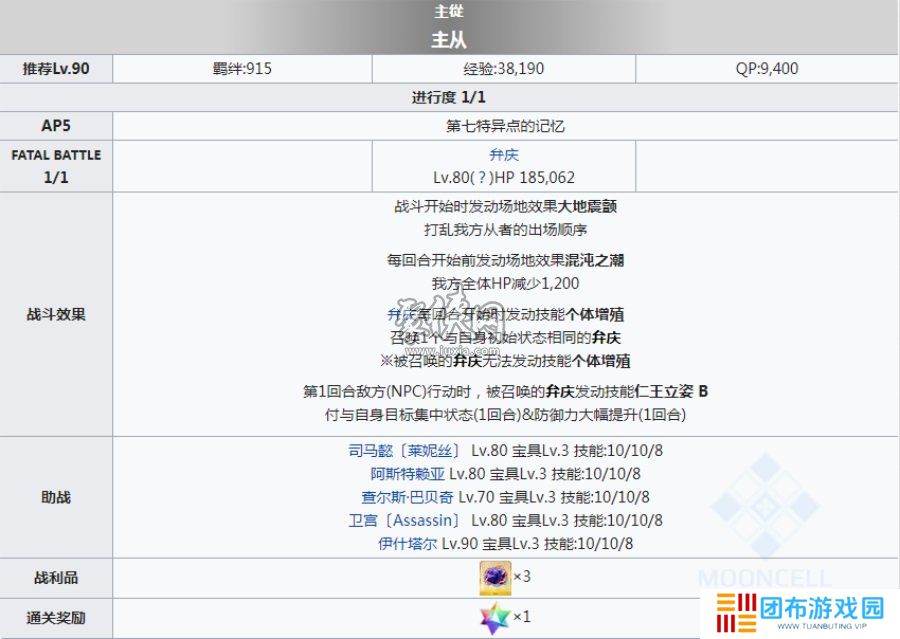This screenshot has width=900, height=639.
Task: Open the 查尔斯·巴贝奇 support servant link
Action: pos(407,497)
